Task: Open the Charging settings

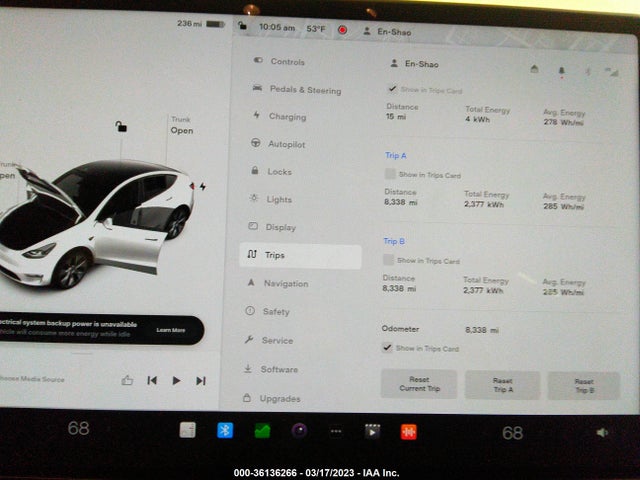Action: pyautogui.click(x=280, y=116)
